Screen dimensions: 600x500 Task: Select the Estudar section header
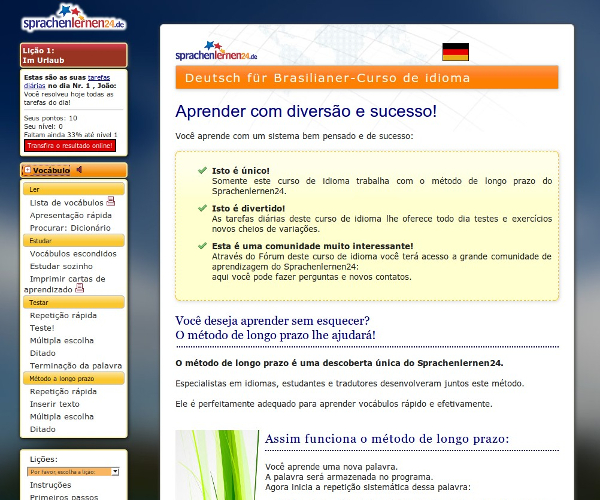[73, 240]
